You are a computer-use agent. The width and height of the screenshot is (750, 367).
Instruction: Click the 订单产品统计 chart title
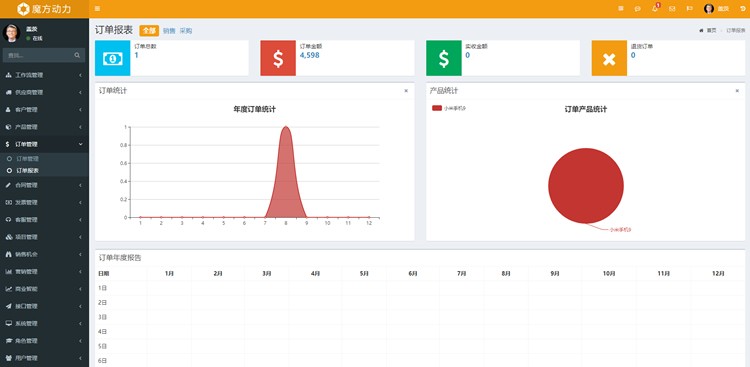point(586,109)
